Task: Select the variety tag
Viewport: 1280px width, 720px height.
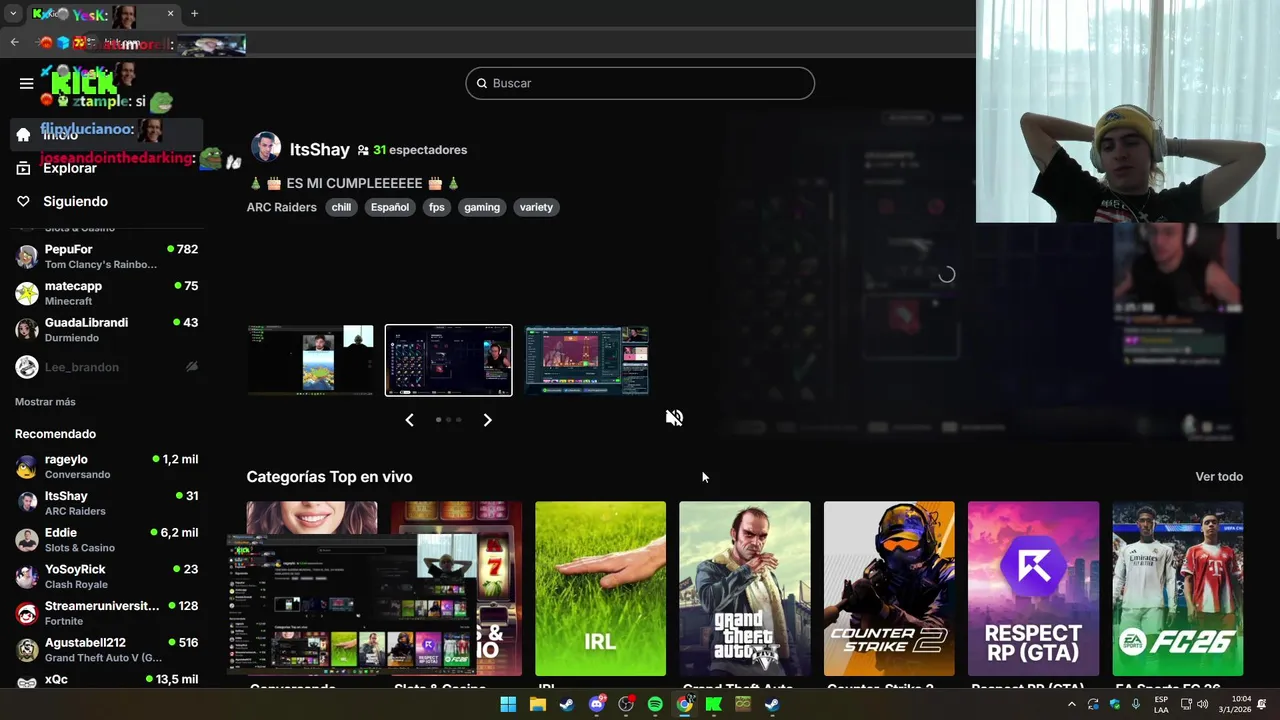Action: [536, 207]
